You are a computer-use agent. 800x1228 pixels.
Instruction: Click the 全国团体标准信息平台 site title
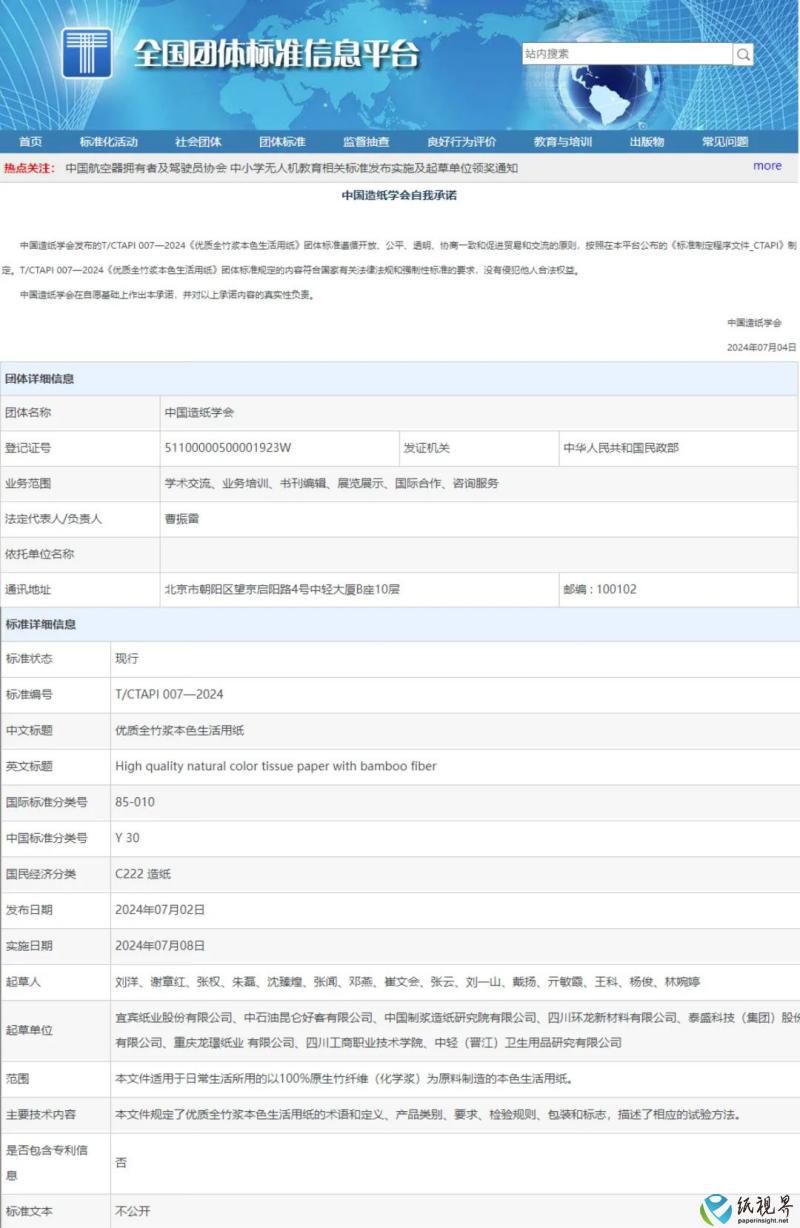pyautogui.click(x=277, y=53)
